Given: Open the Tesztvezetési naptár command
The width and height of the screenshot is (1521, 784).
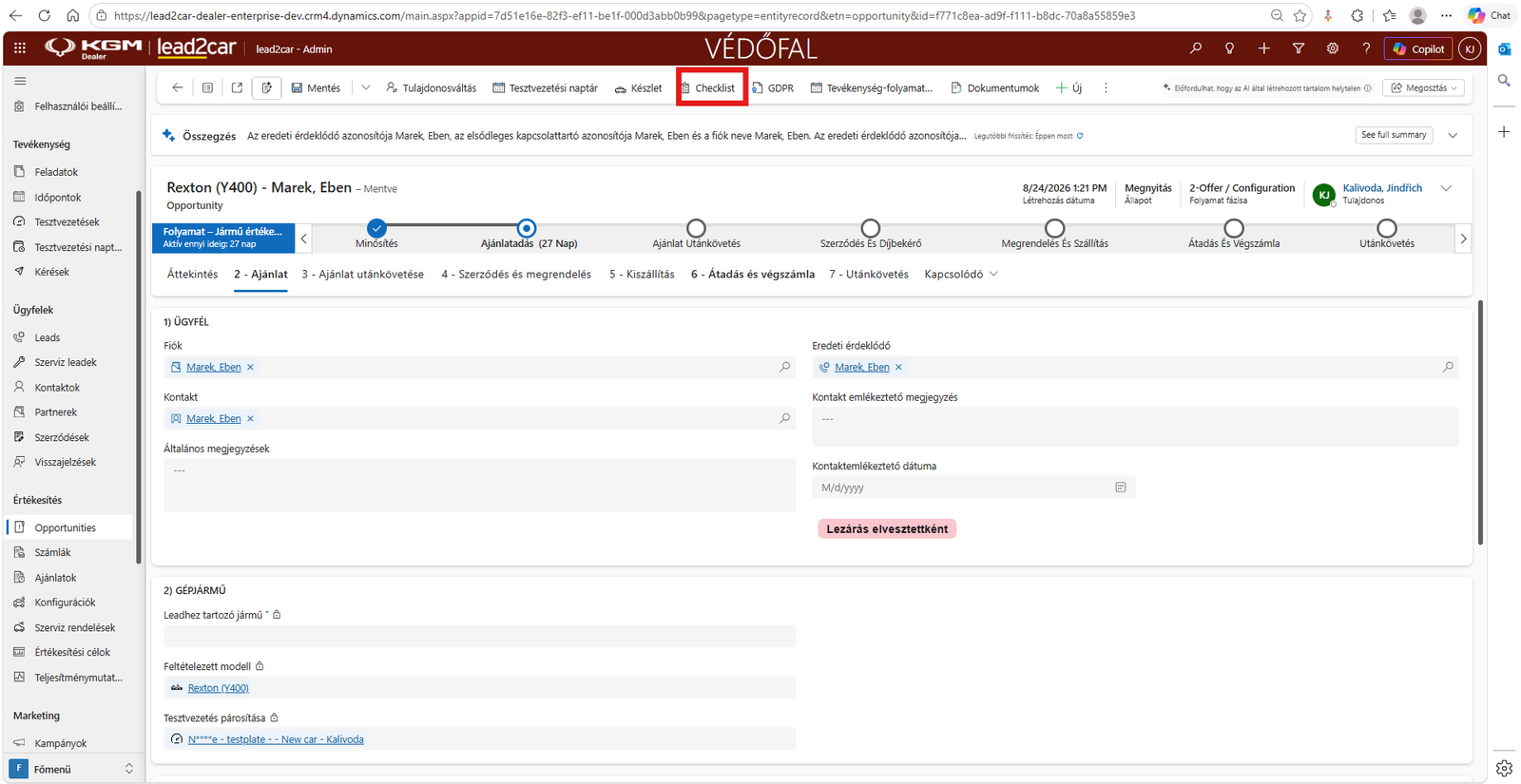Looking at the screenshot, I should (x=545, y=87).
